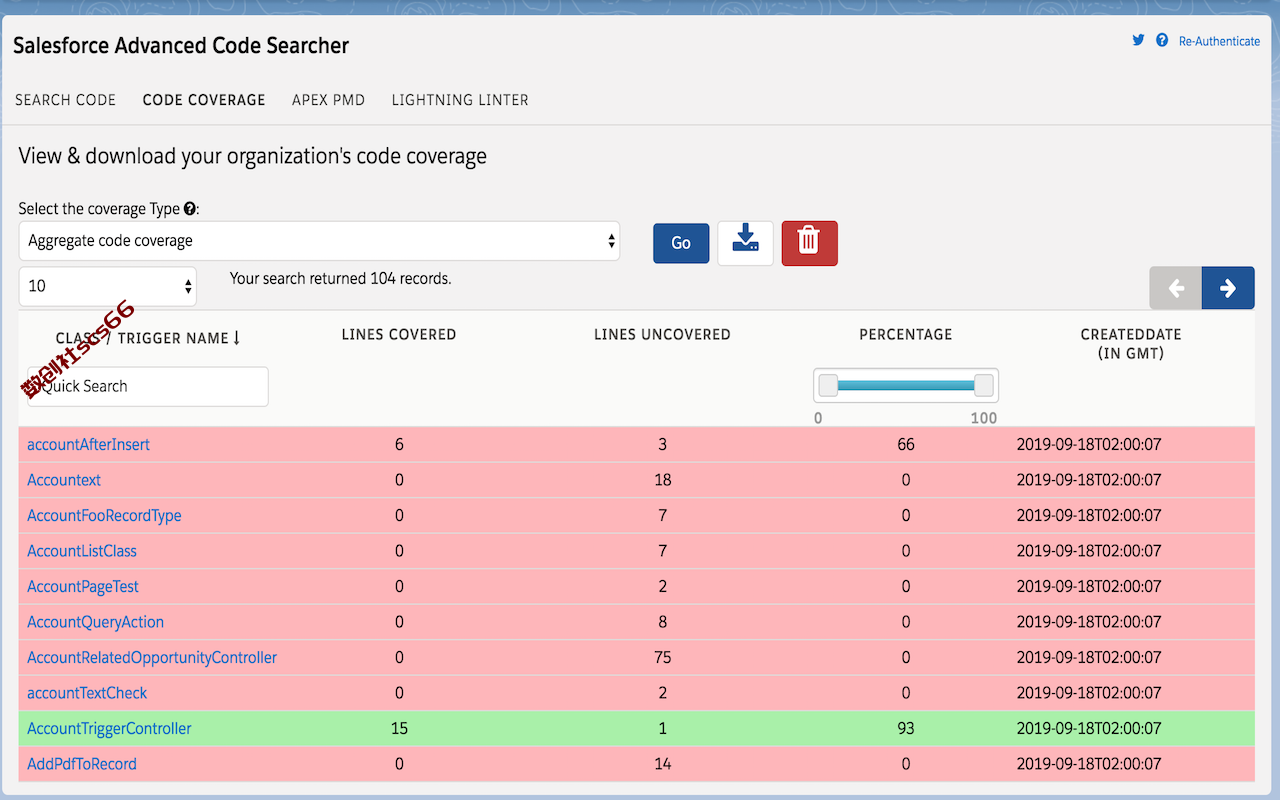Go to the previous page arrow
Image resolution: width=1280 pixels, height=800 pixels.
1176,288
